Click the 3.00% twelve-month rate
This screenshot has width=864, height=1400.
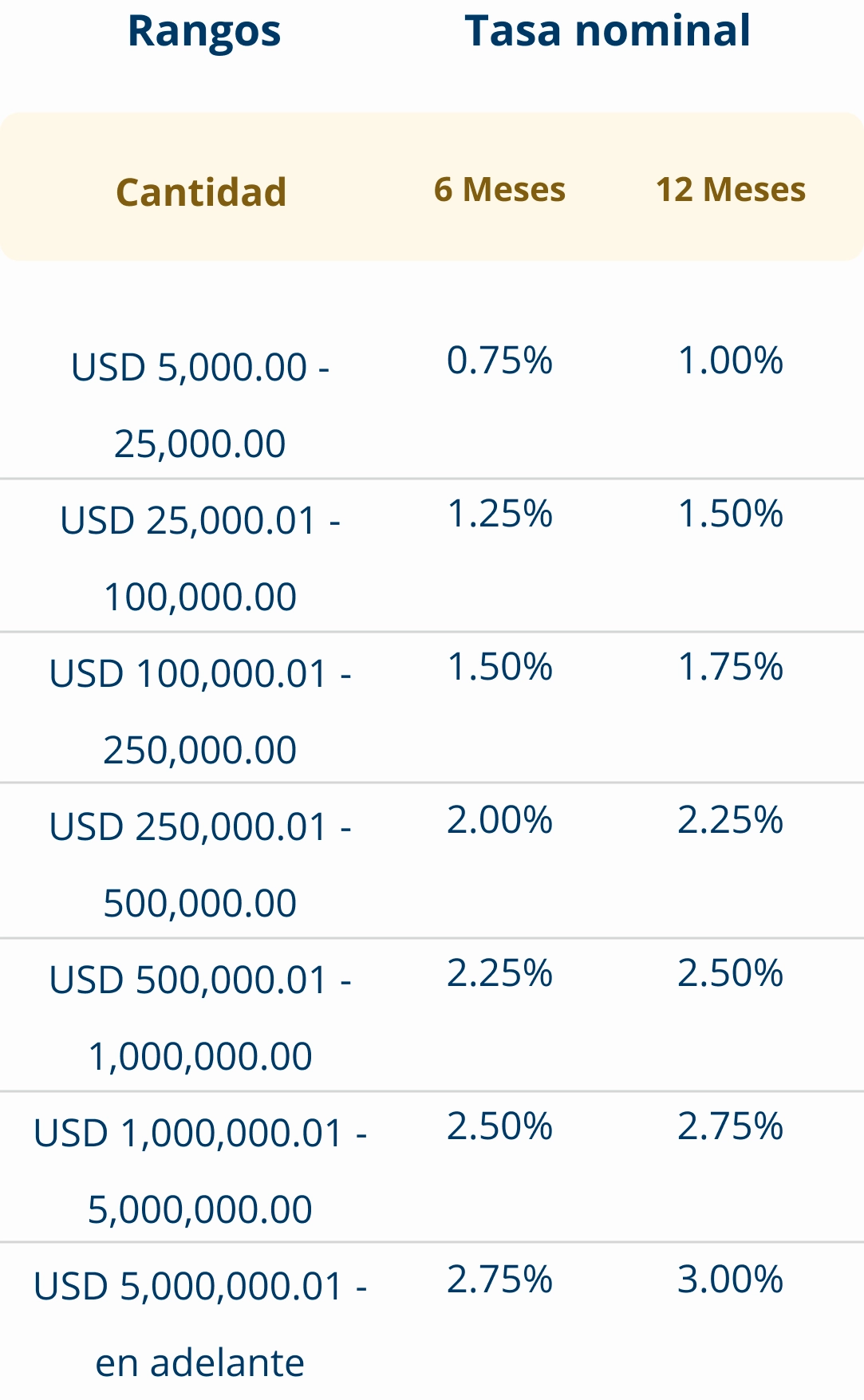pyautogui.click(x=730, y=1280)
